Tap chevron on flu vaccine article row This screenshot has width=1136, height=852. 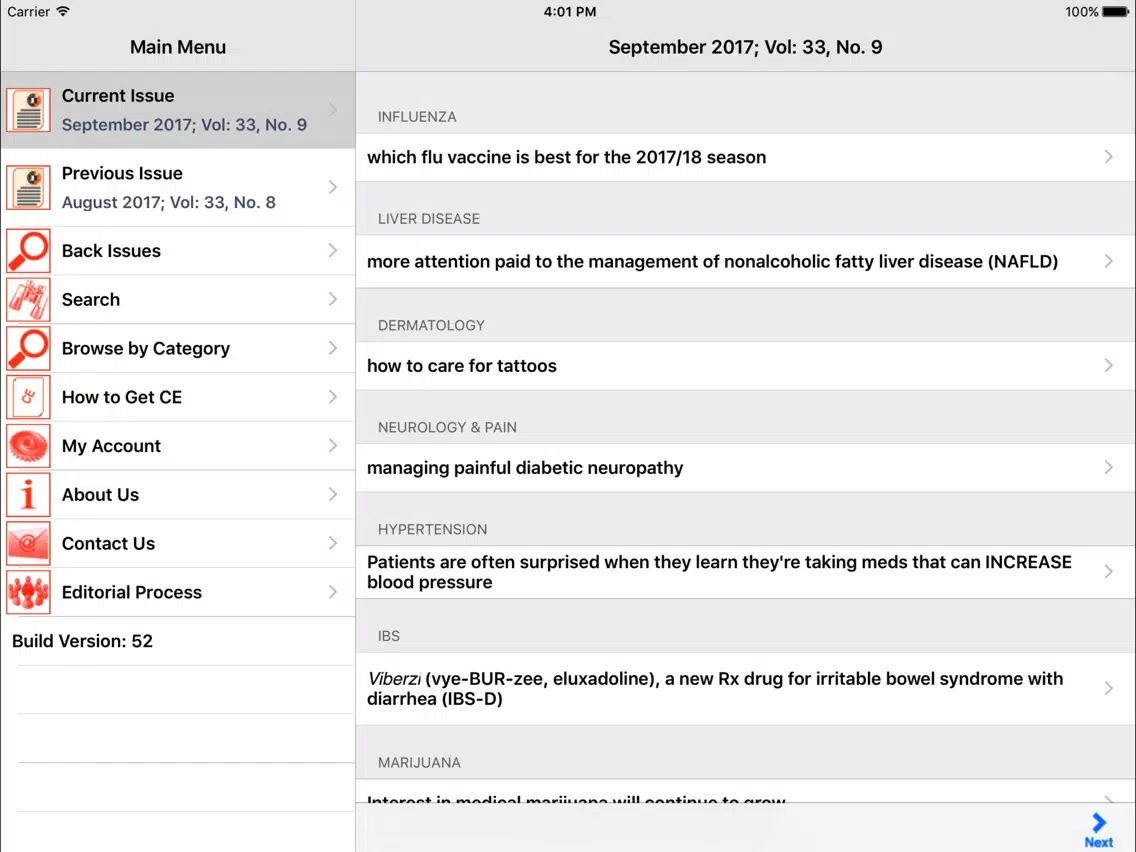[1108, 157]
